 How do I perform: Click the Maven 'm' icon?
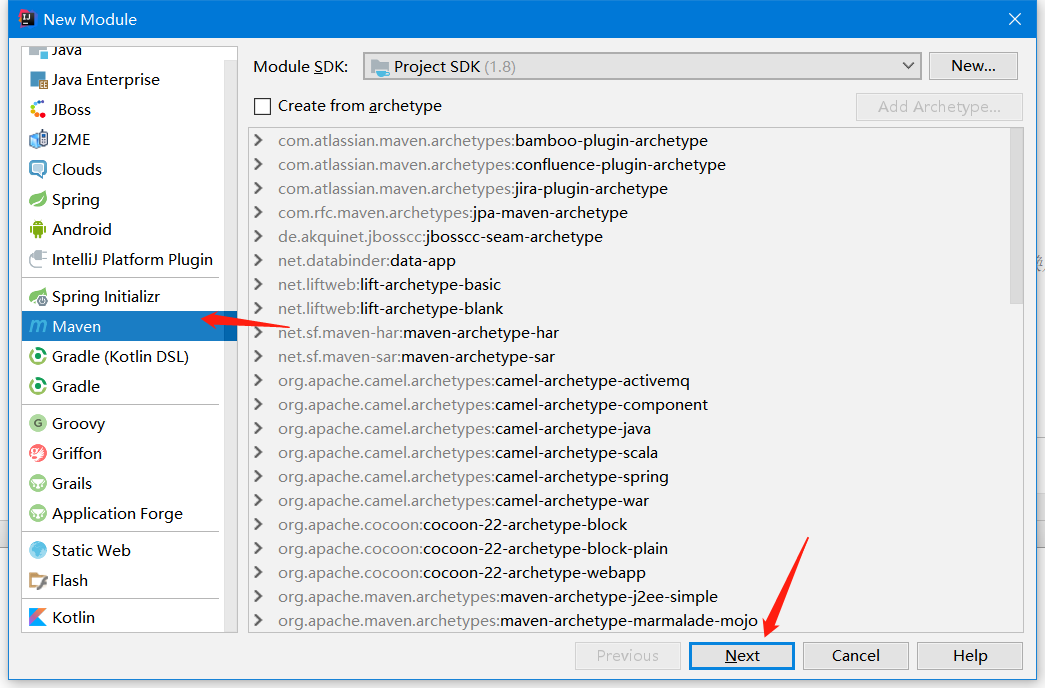coord(39,327)
